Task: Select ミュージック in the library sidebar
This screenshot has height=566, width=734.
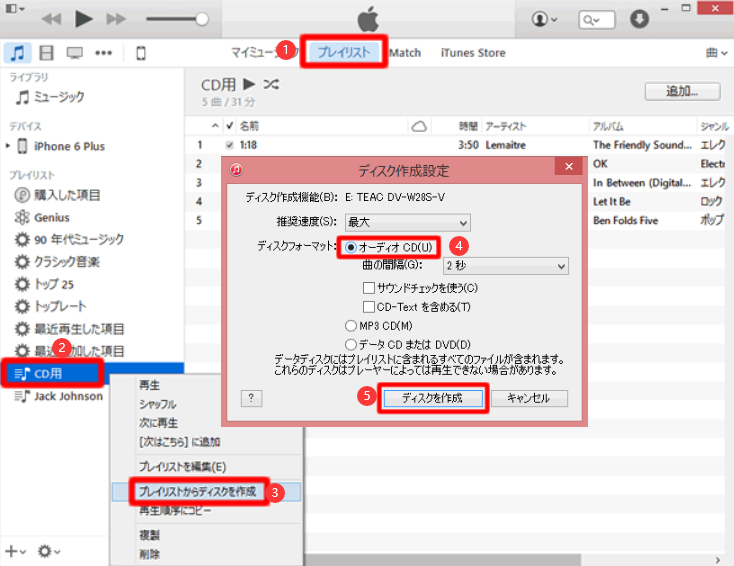Action: (50, 97)
